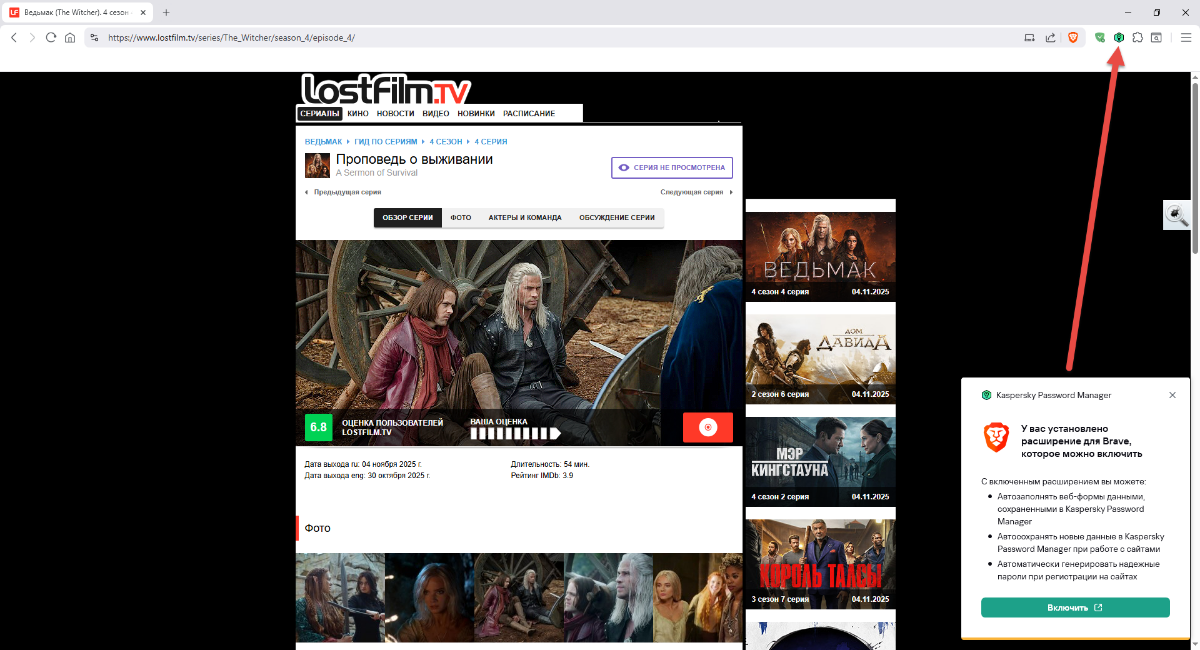Follow the 4 СЕРИЯ breadcrumb link

pyautogui.click(x=491, y=142)
